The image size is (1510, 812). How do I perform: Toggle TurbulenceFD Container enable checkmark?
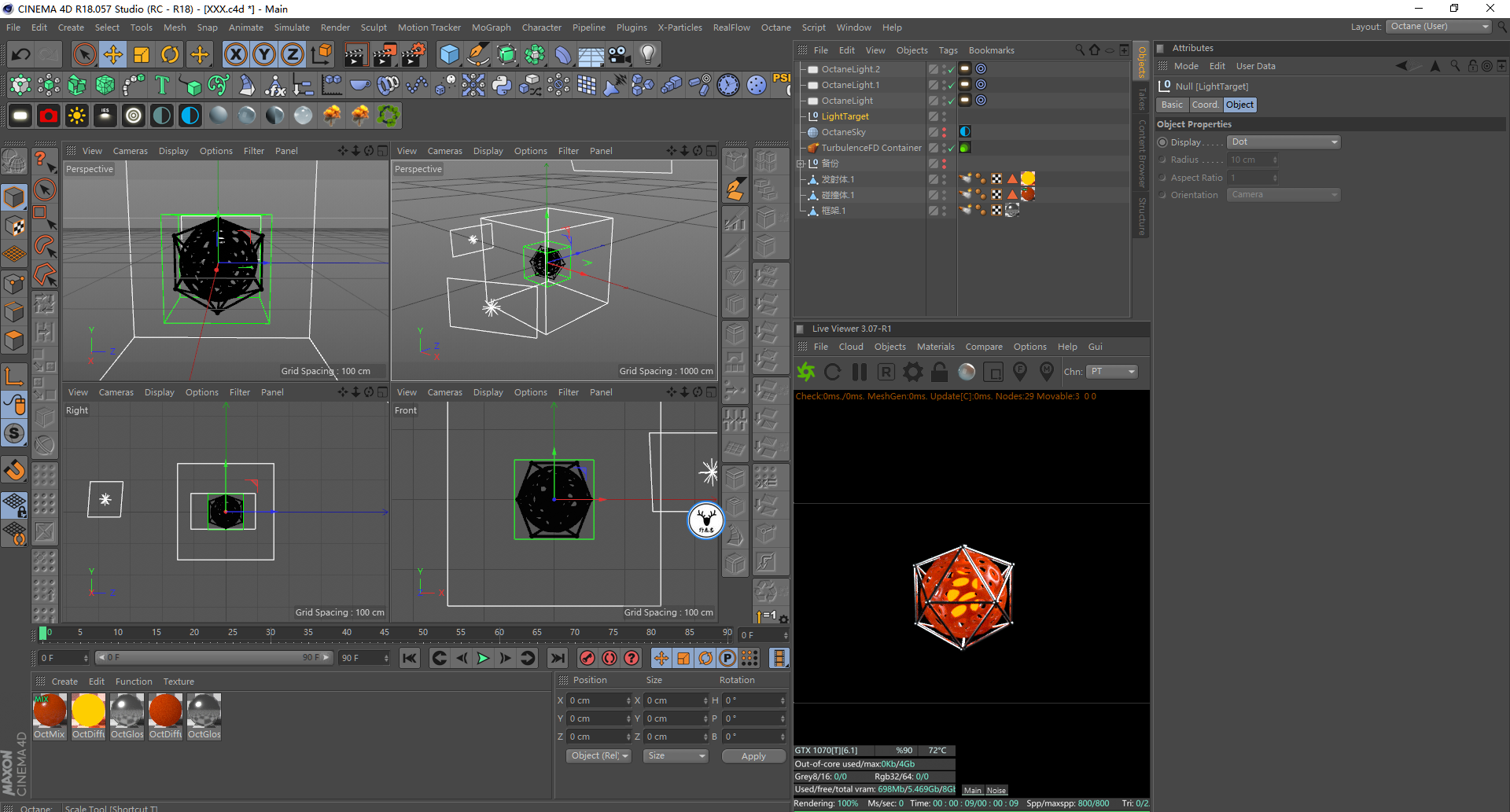click(952, 148)
